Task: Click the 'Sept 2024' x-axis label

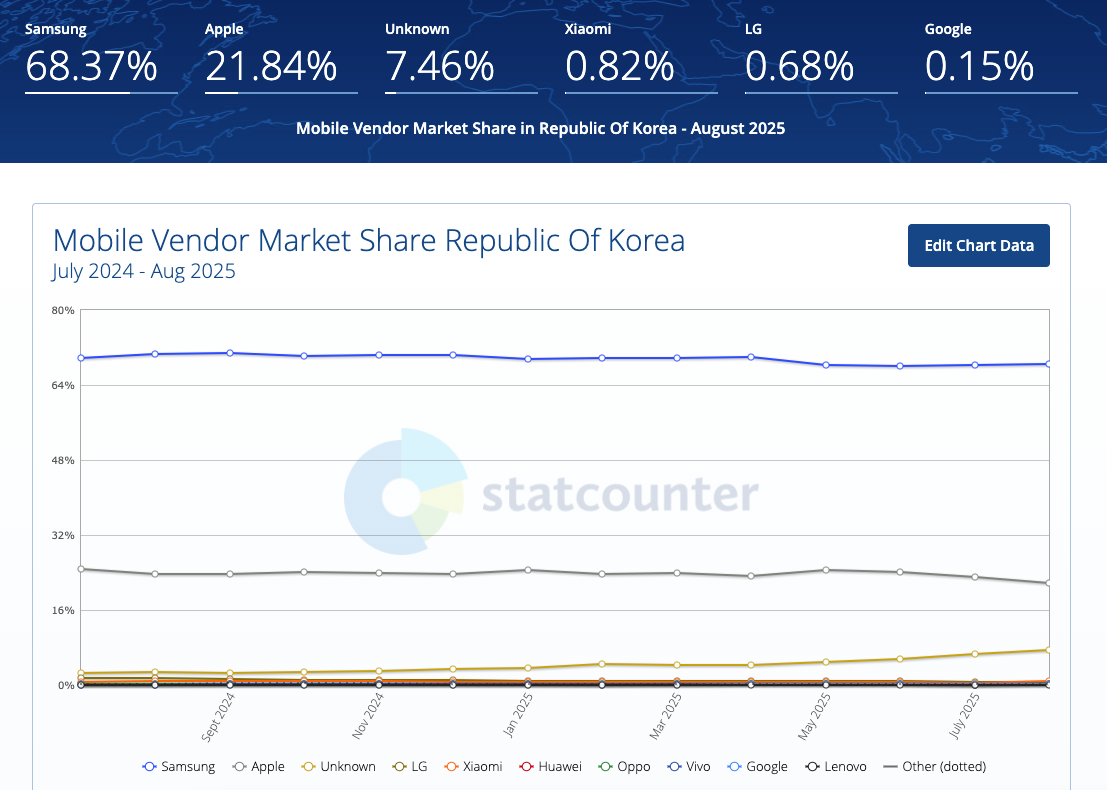Action: [218, 717]
